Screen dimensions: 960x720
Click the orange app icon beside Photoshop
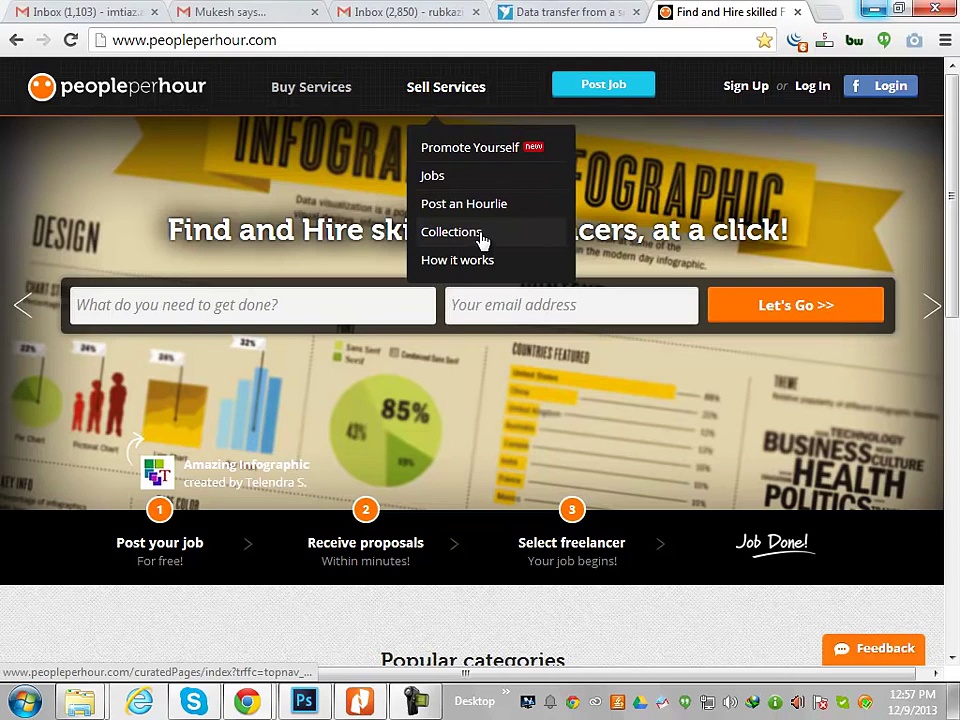(360, 701)
